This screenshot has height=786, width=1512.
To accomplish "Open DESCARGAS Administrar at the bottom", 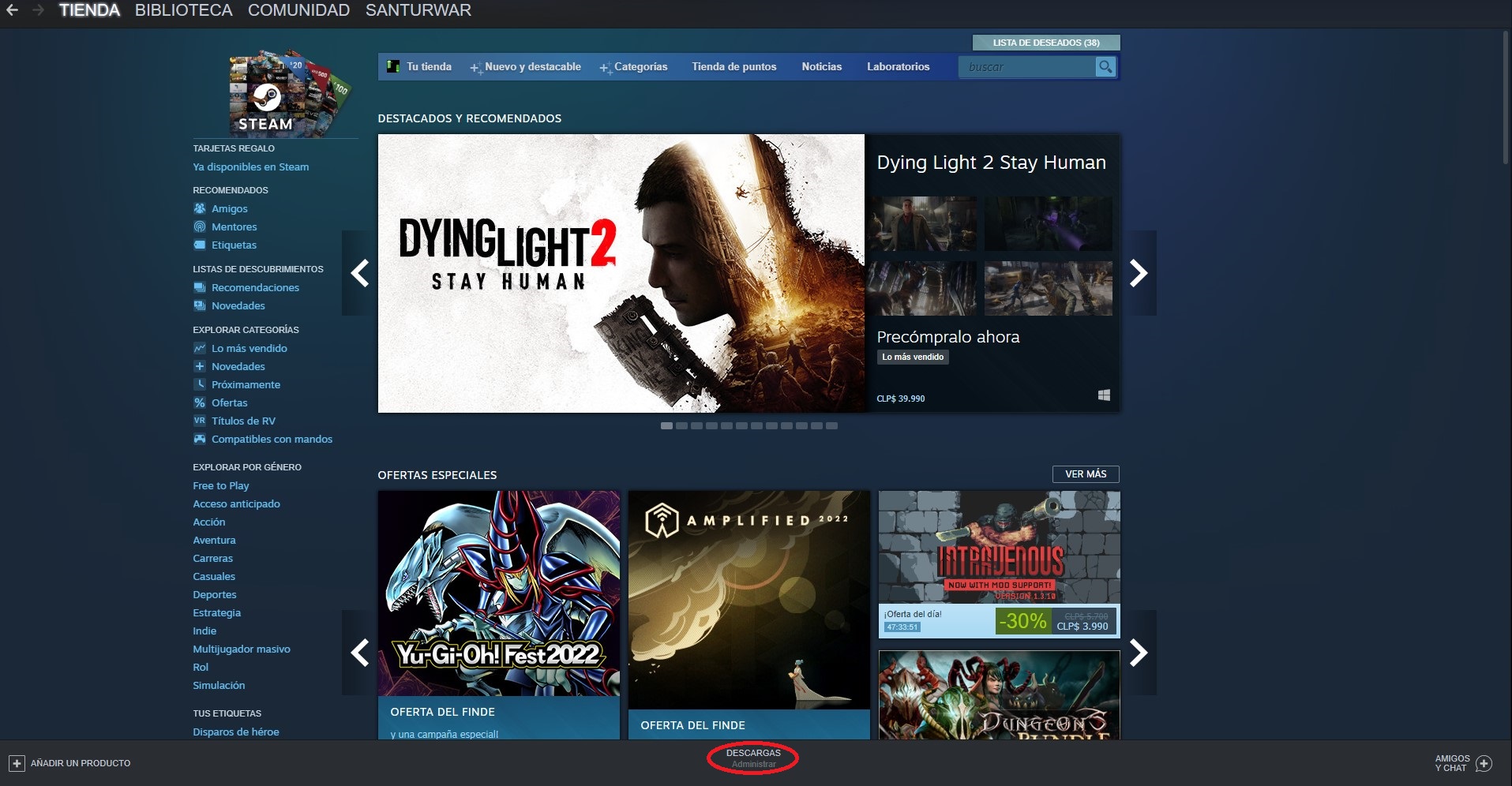I will click(753, 758).
